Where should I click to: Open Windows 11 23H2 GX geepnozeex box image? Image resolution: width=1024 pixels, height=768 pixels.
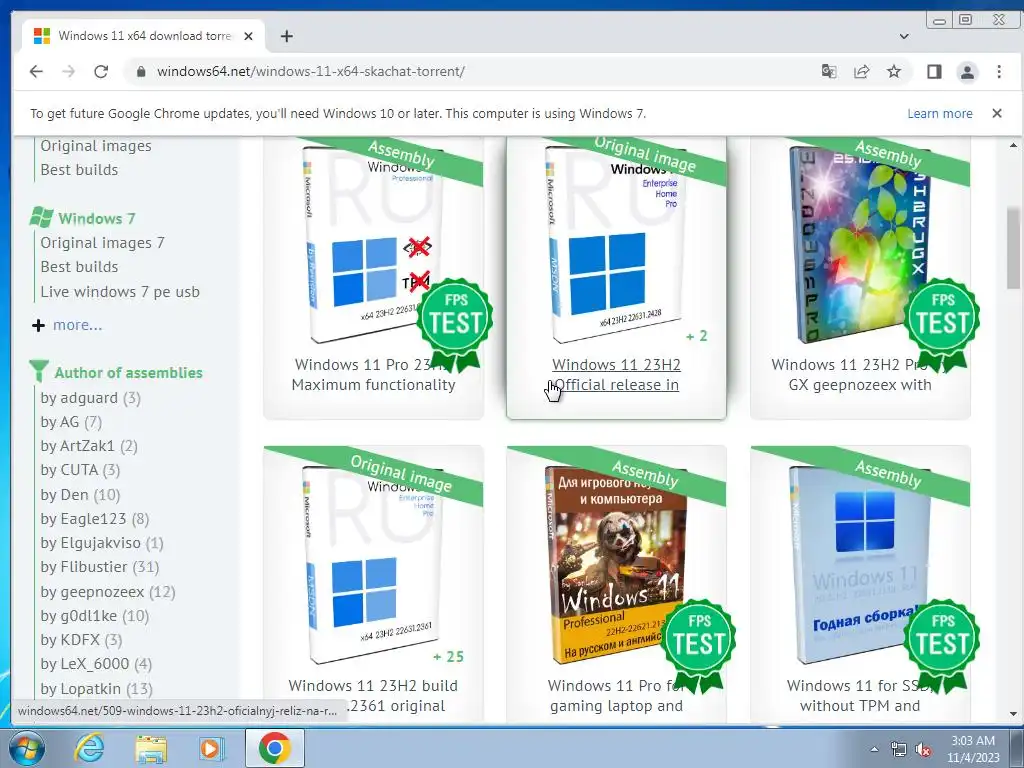pyautogui.click(x=859, y=245)
